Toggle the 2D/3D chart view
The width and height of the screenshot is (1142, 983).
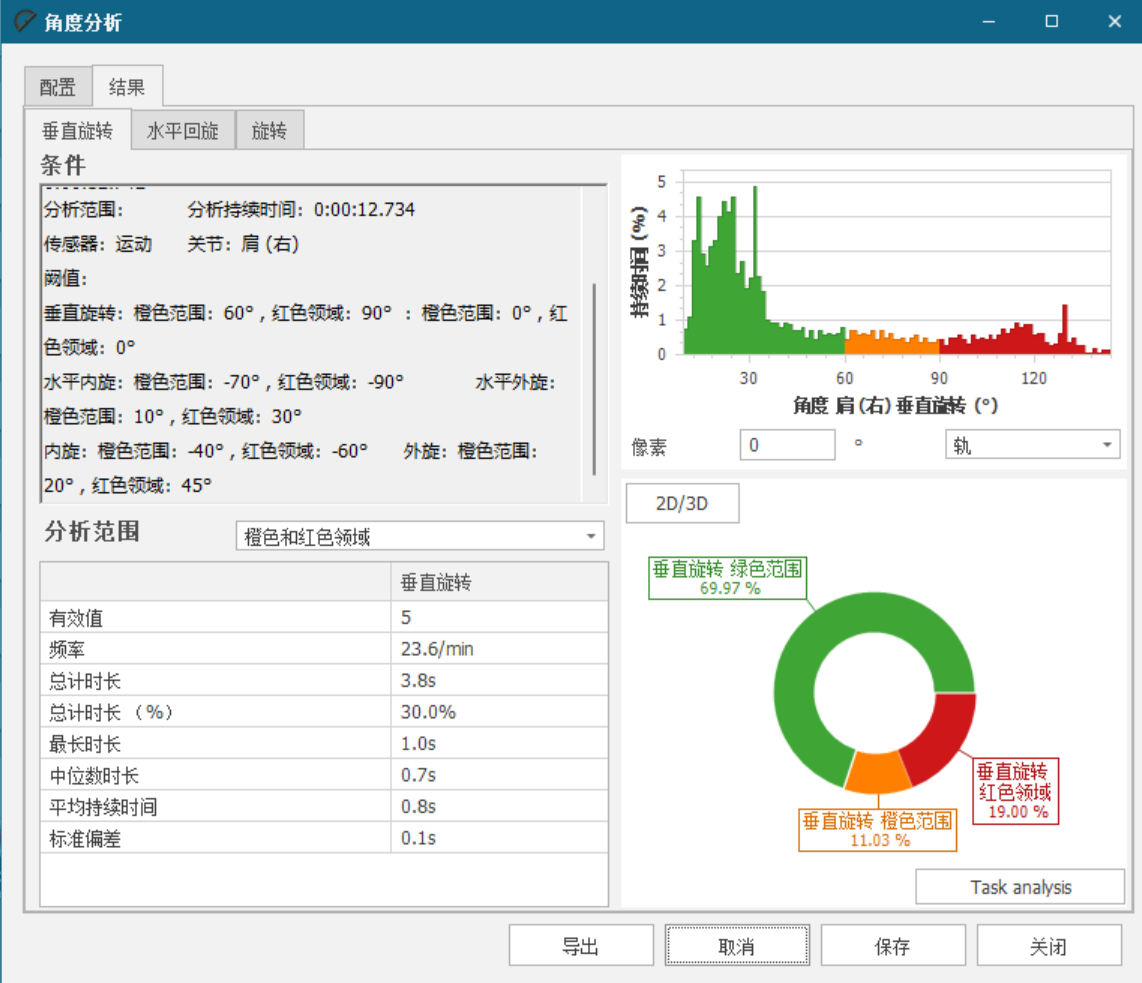click(682, 504)
